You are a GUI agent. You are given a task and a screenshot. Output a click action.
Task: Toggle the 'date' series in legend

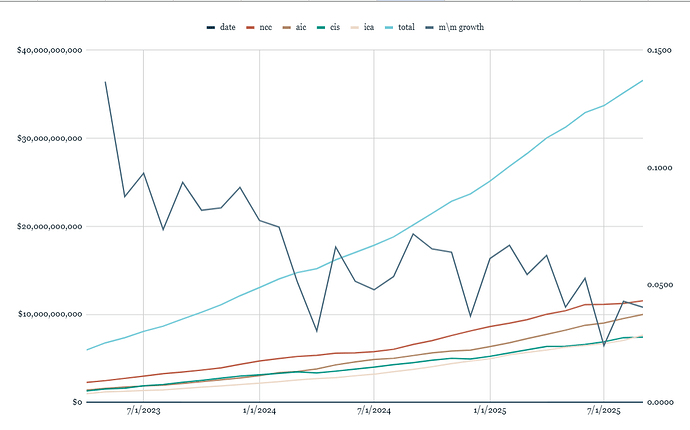[x=227, y=27]
